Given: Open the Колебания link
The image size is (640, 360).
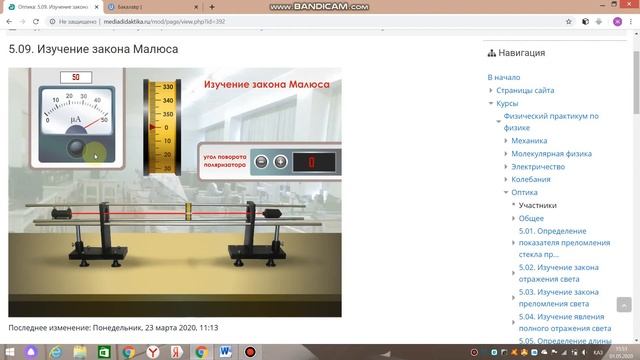Looking at the screenshot, I should coord(531,179).
